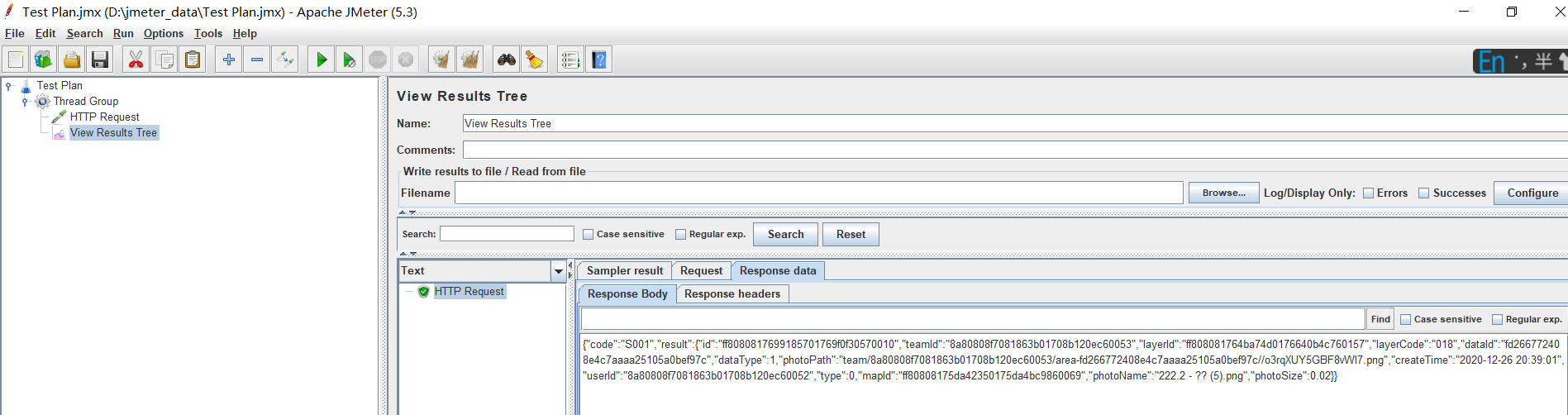The height and width of the screenshot is (415, 1568).
Task: Focus the Search text field
Action: (507, 235)
